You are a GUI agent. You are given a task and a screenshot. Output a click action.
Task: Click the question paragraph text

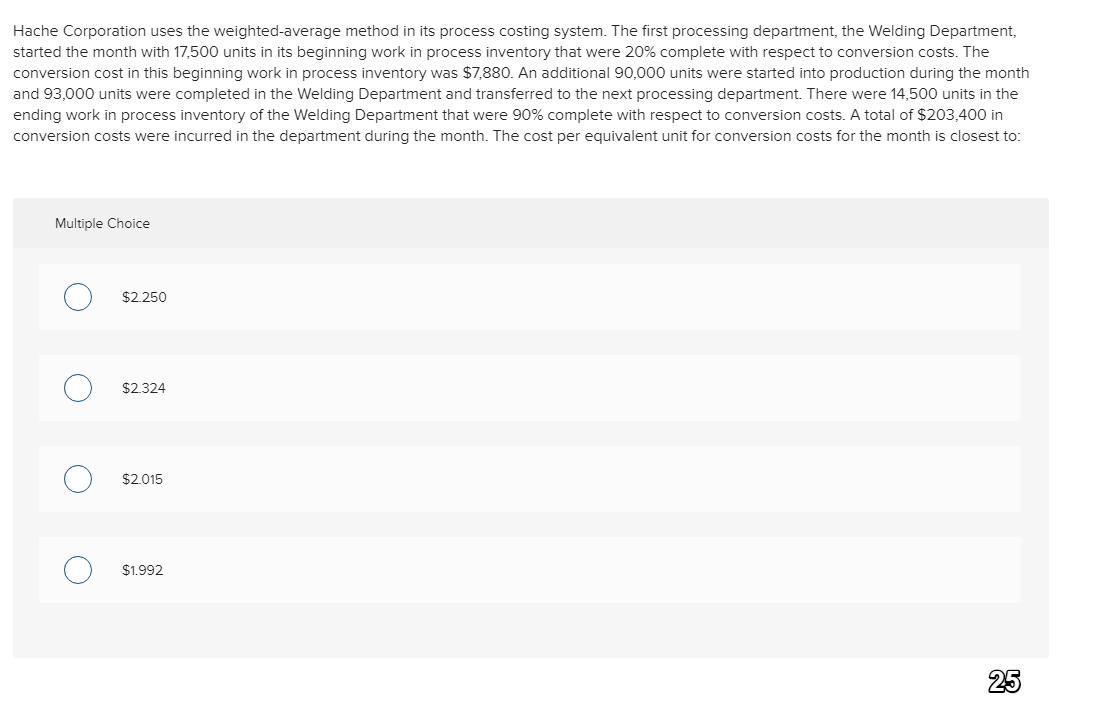tap(520, 83)
